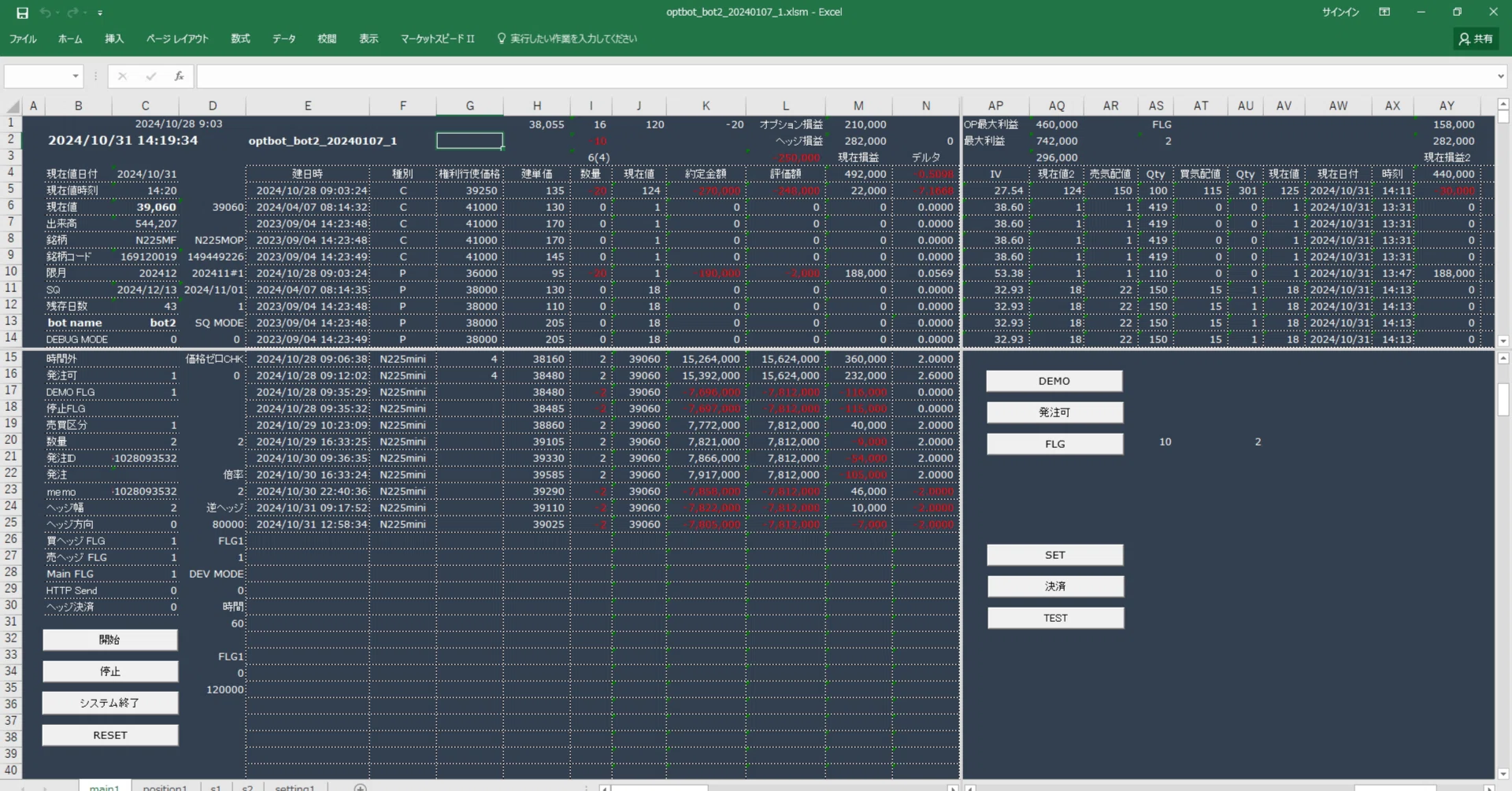
Task: Open the ページ レイアウト ribbon tab
Action: click(x=177, y=39)
